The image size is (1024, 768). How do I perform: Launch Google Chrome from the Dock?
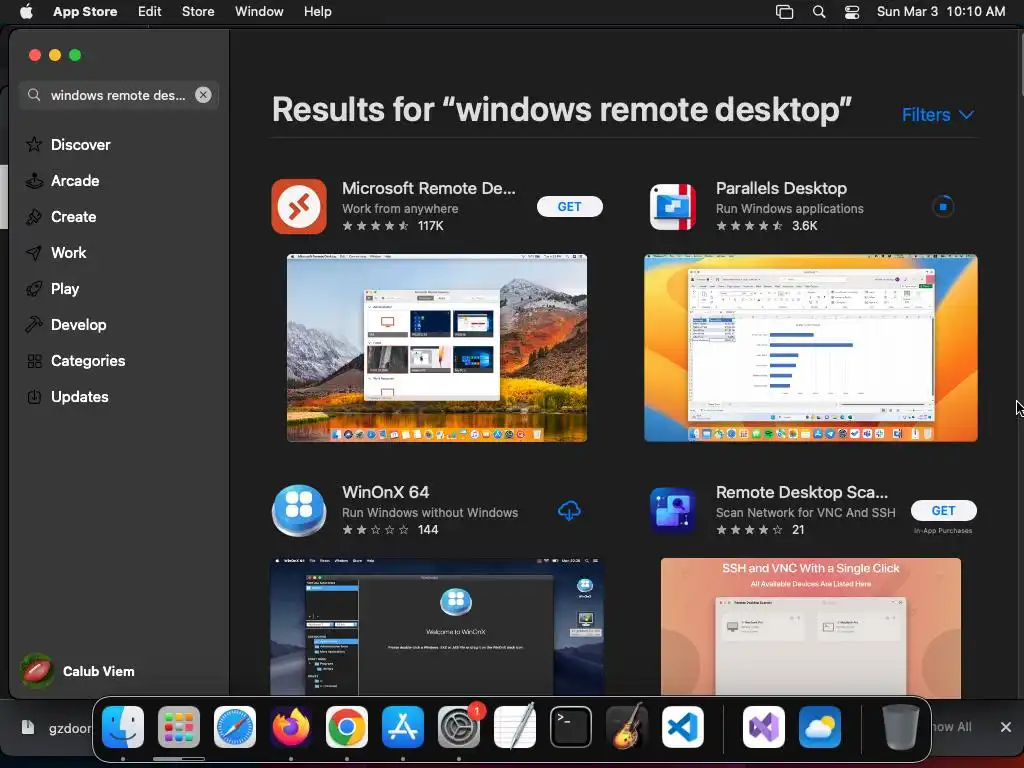pos(347,727)
